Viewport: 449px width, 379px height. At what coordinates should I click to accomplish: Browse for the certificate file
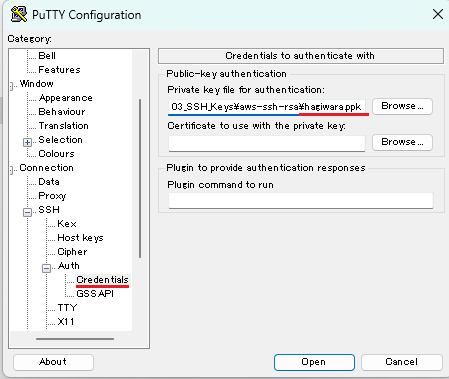point(402,142)
